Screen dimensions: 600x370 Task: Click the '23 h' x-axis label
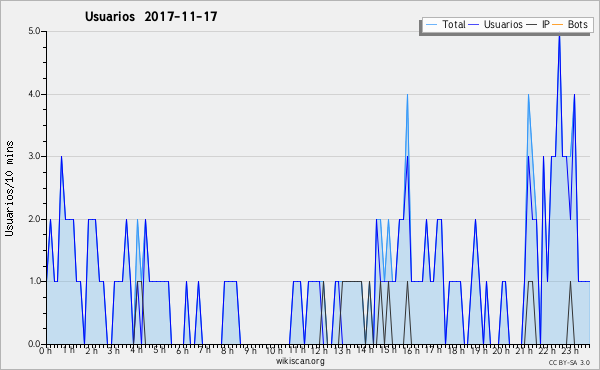(570, 350)
